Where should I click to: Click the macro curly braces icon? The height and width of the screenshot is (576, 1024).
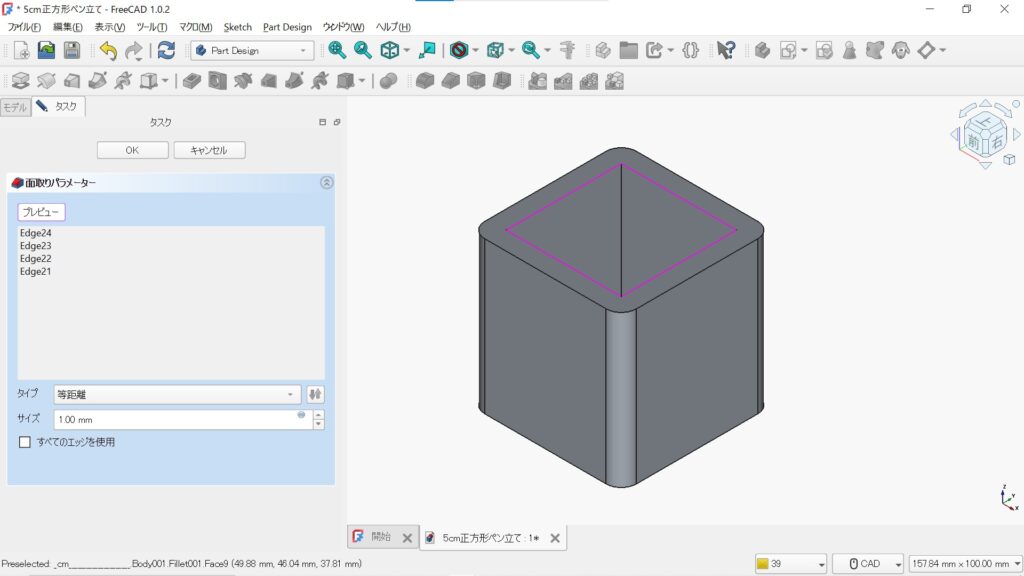point(691,50)
